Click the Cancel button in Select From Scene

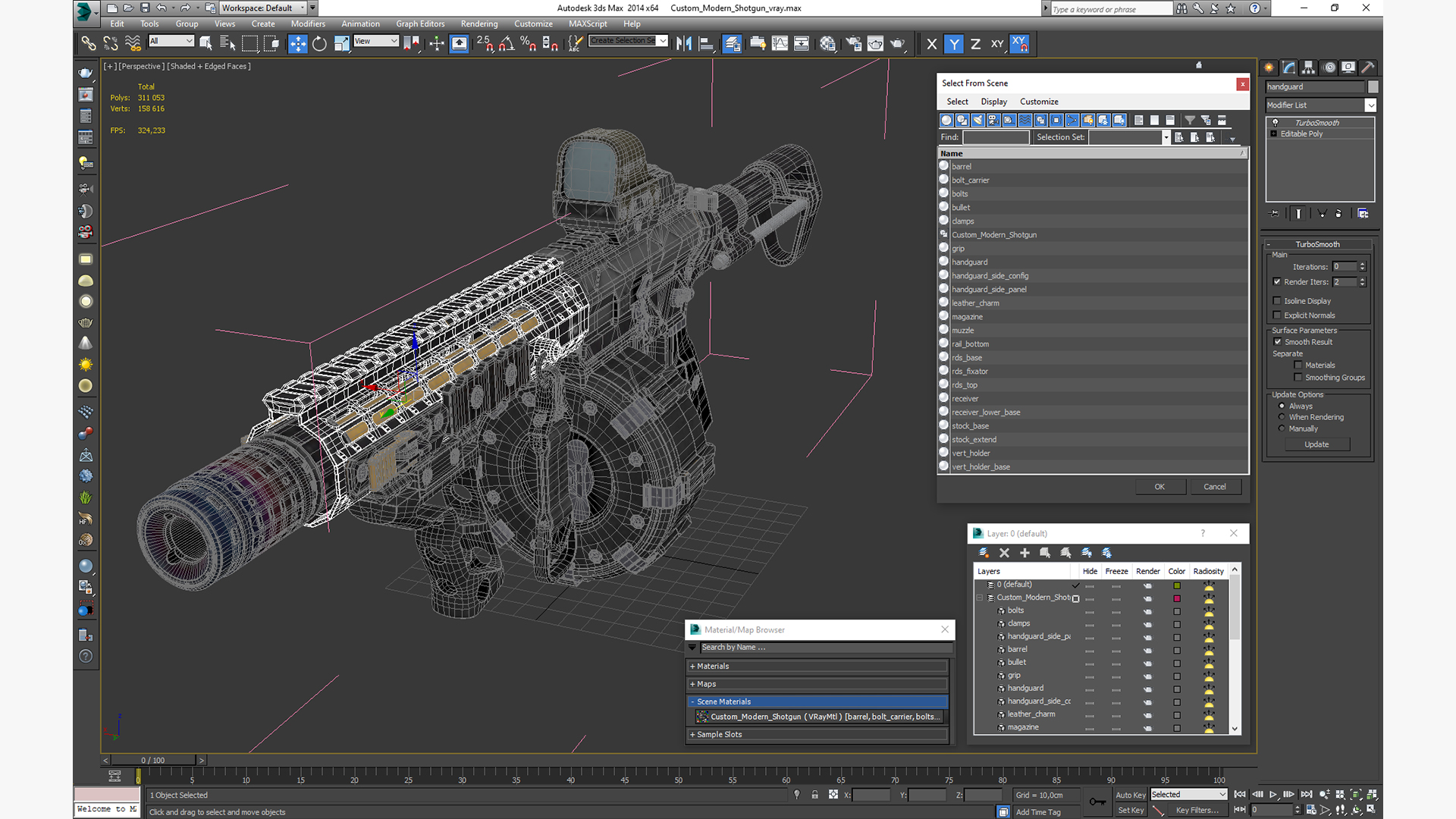1214,486
